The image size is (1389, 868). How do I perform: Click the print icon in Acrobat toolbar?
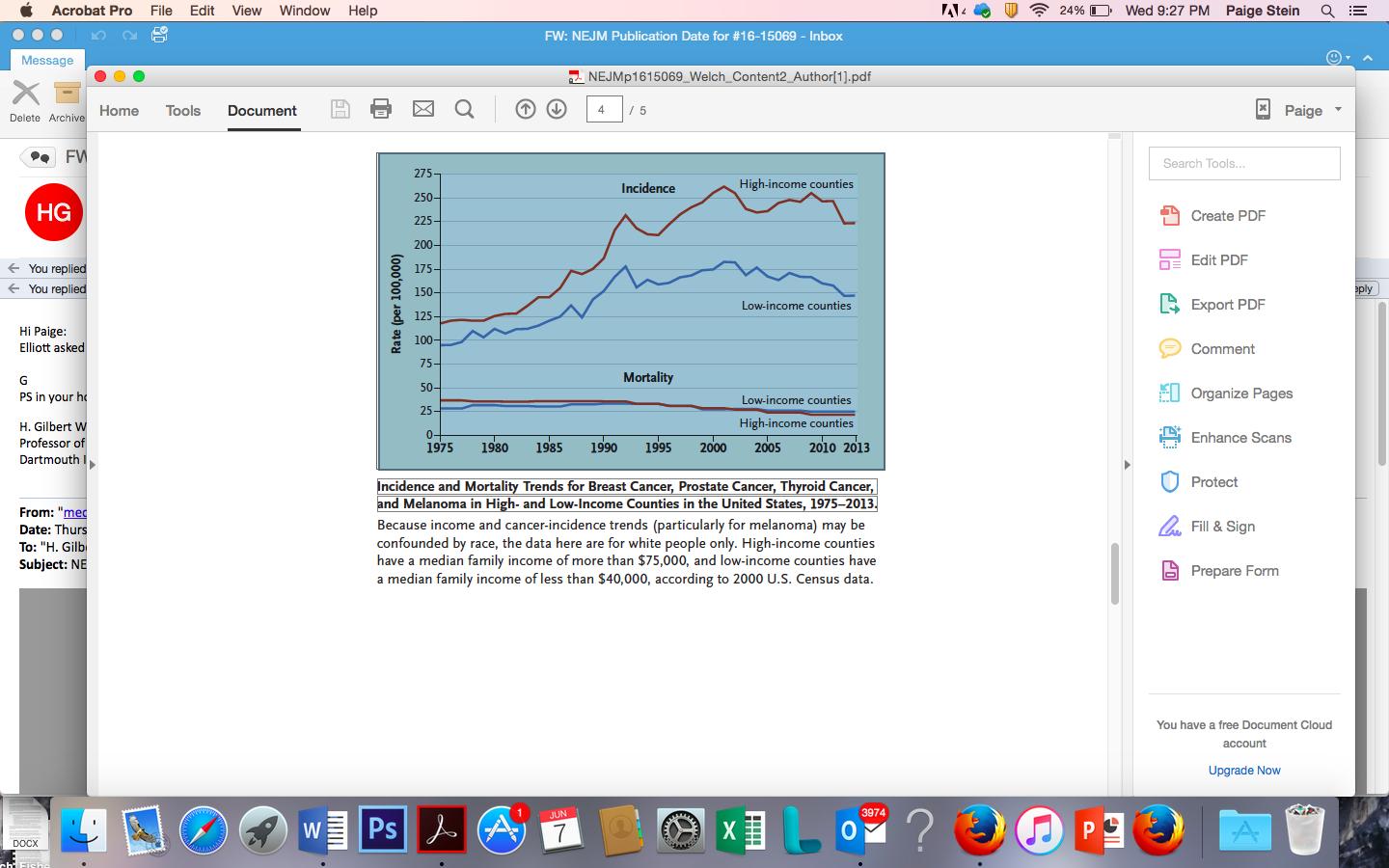381,109
